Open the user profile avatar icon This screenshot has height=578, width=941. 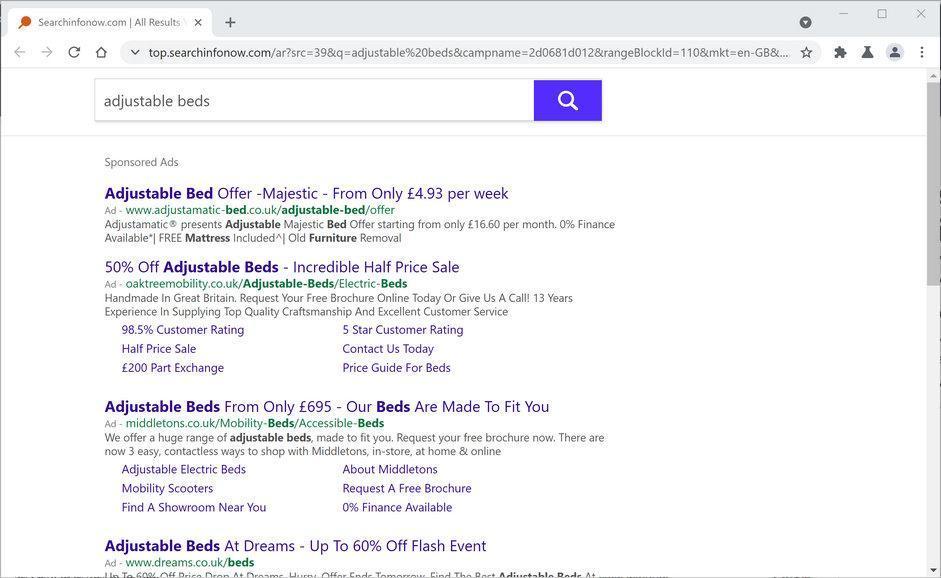click(894, 52)
